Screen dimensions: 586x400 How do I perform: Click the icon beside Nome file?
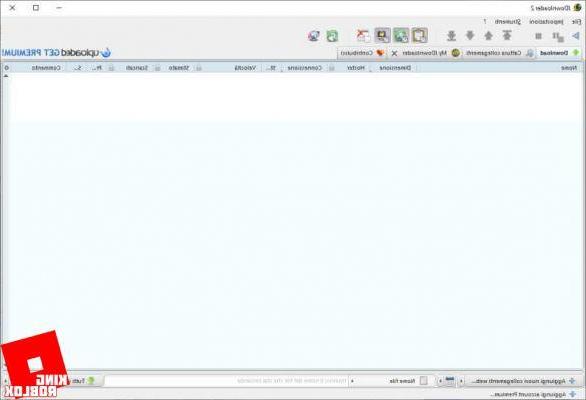[x=423, y=381]
